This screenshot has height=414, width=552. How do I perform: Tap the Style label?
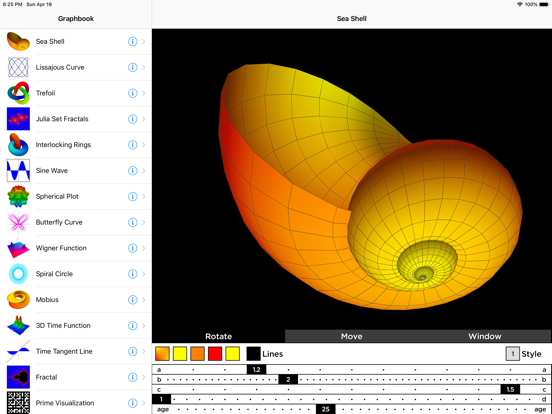531,354
